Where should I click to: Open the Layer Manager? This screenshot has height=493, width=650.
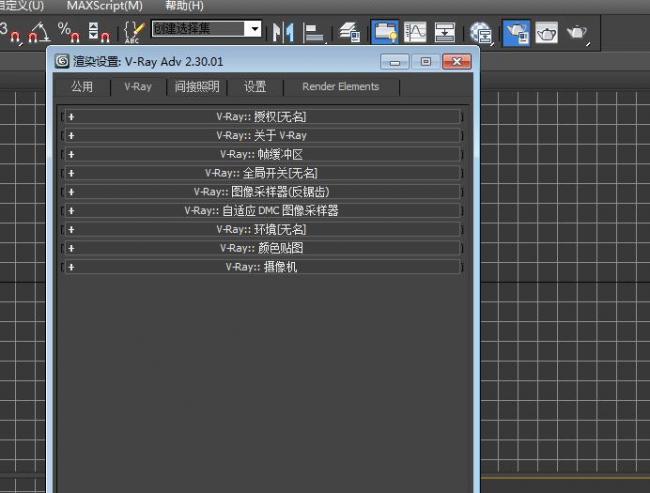[349, 32]
